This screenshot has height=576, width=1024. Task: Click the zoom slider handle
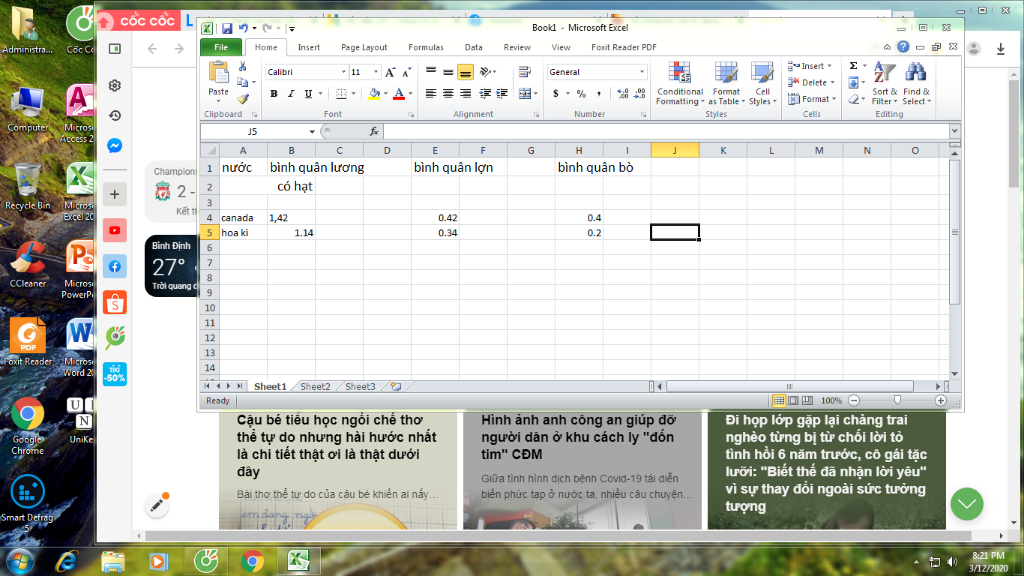click(896, 400)
